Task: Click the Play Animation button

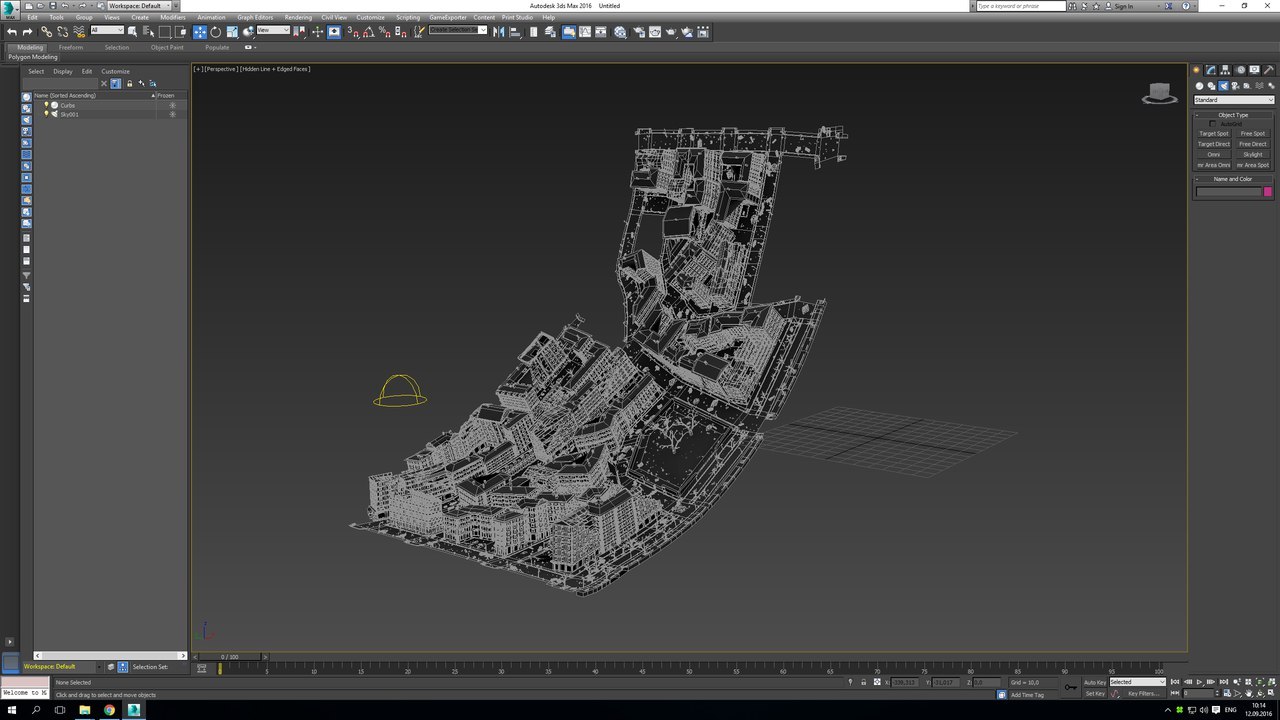Action: [x=1199, y=682]
